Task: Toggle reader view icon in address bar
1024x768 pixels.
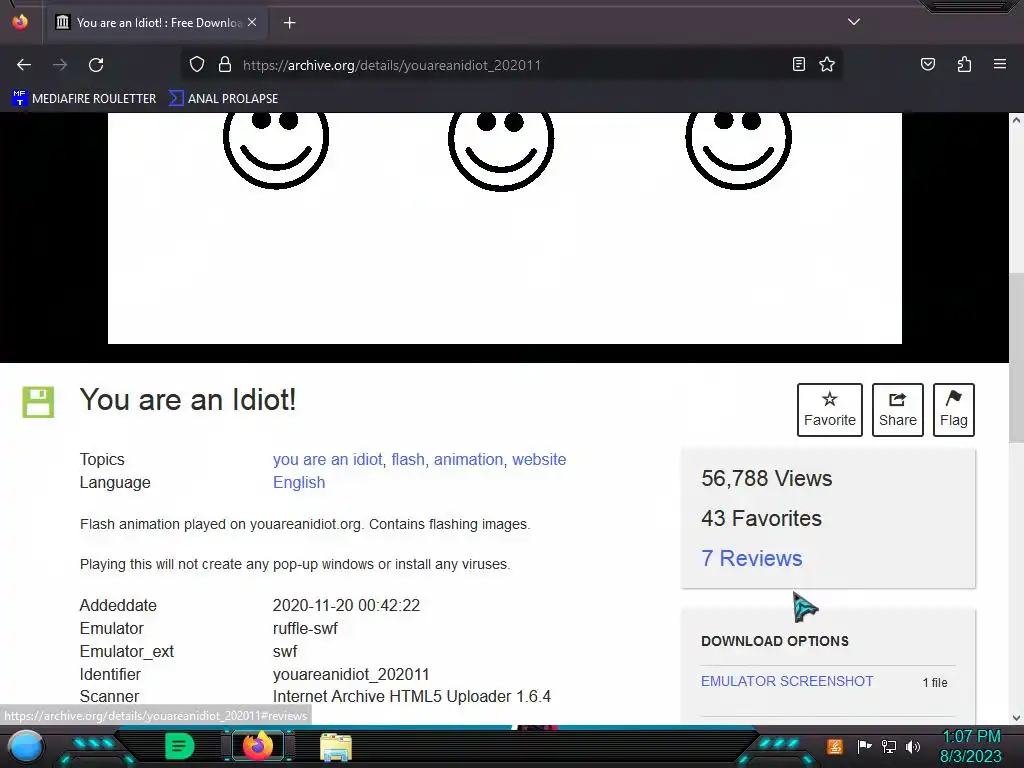Action: [799, 64]
